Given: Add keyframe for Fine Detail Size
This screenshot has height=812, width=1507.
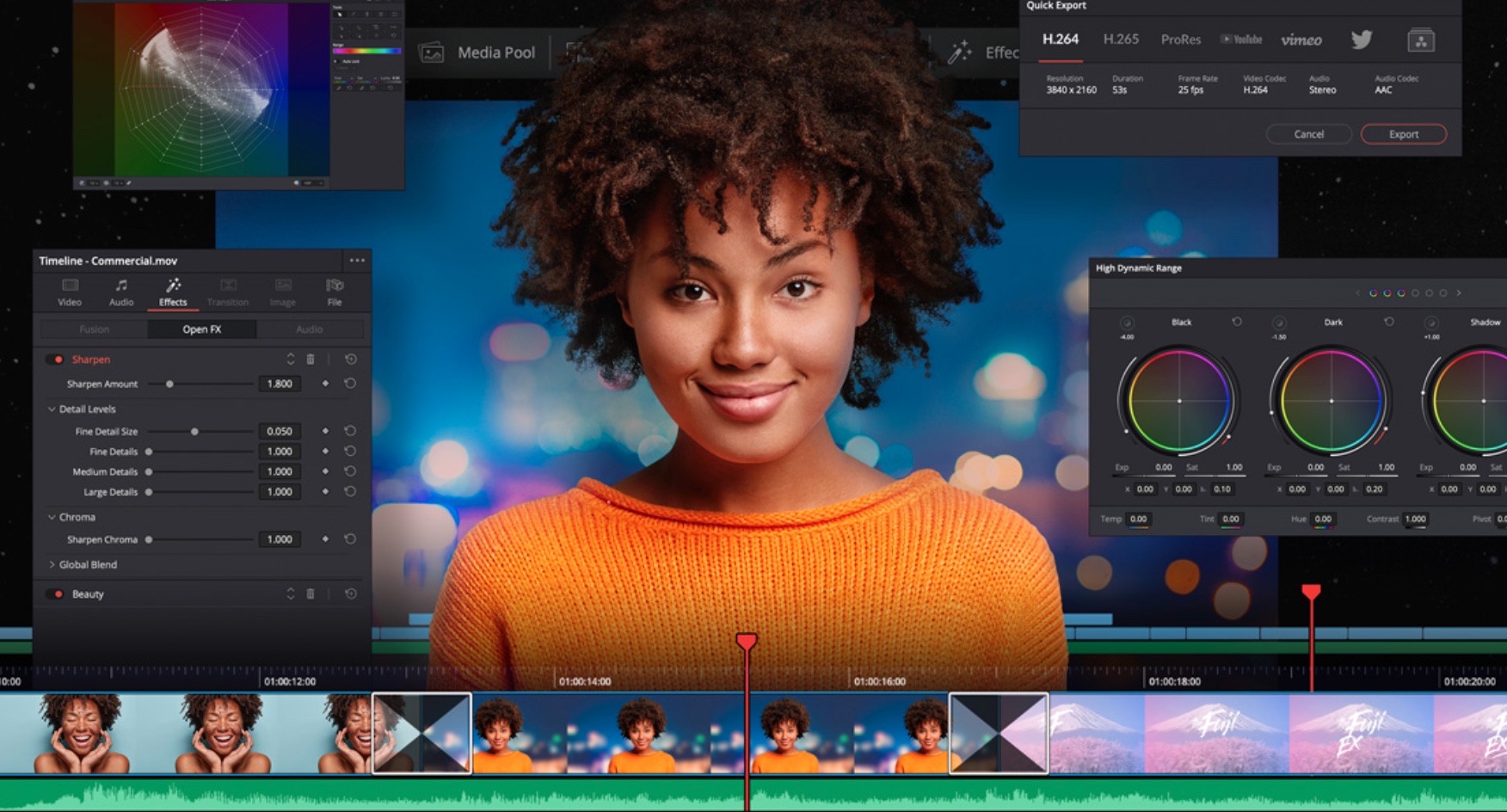Looking at the screenshot, I should (x=325, y=431).
